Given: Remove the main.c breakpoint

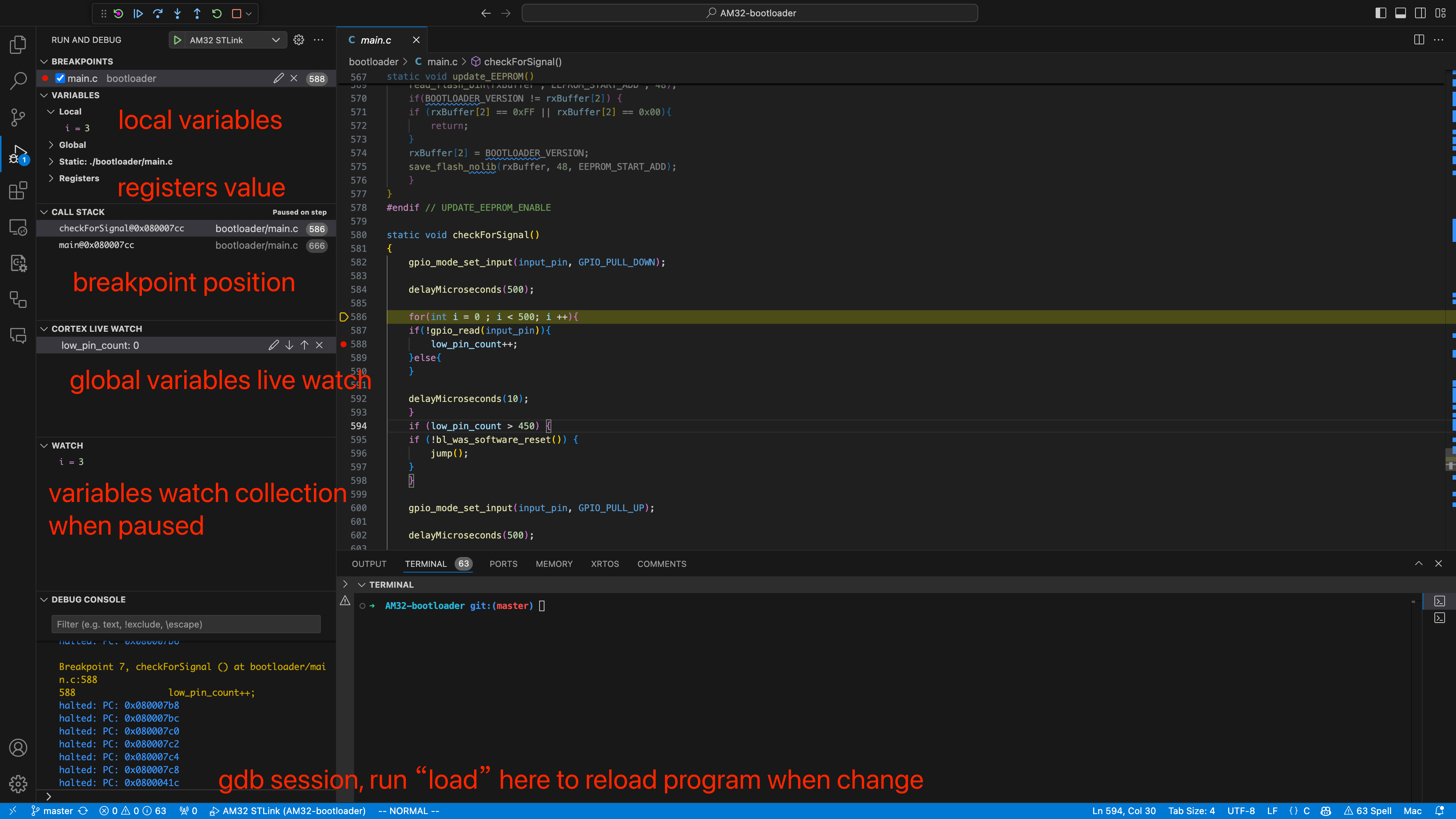Looking at the screenshot, I should tap(294, 78).
